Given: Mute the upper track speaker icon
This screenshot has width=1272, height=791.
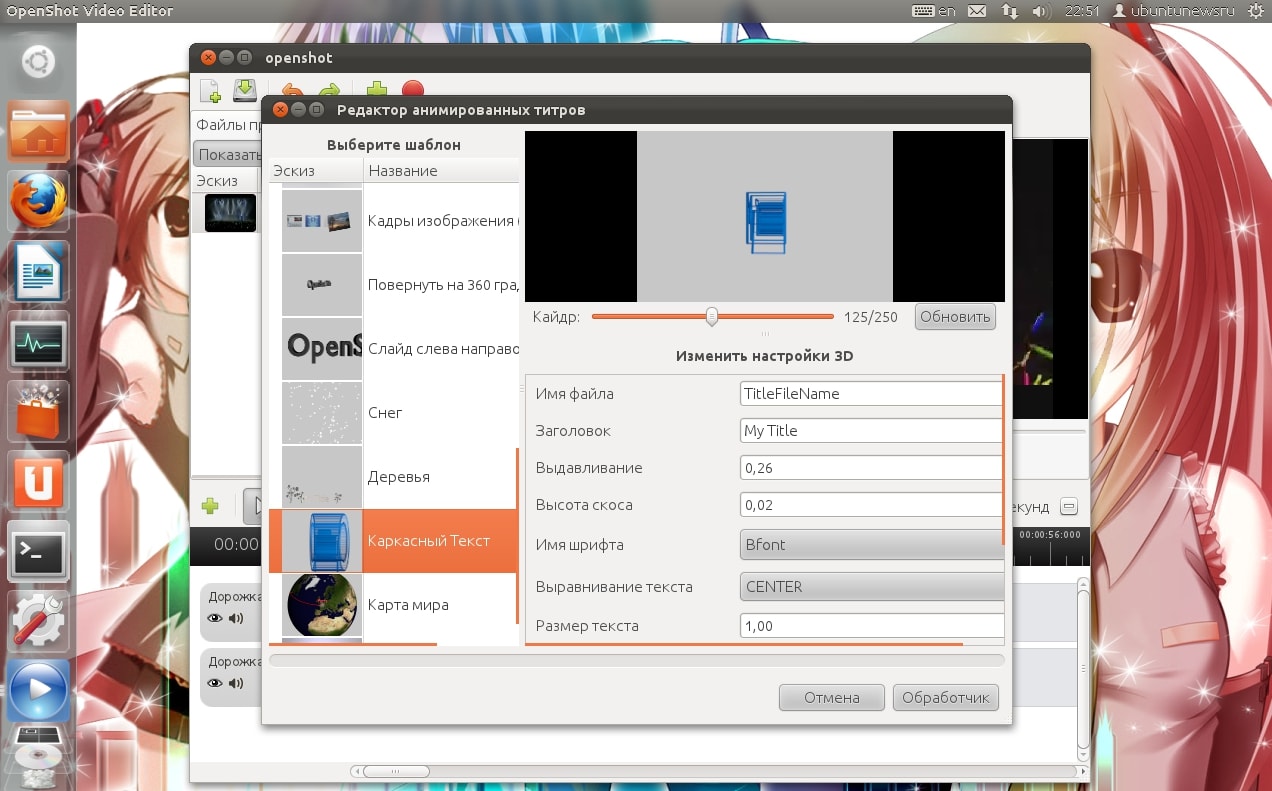Looking at the screenshot, I should 236,618.
